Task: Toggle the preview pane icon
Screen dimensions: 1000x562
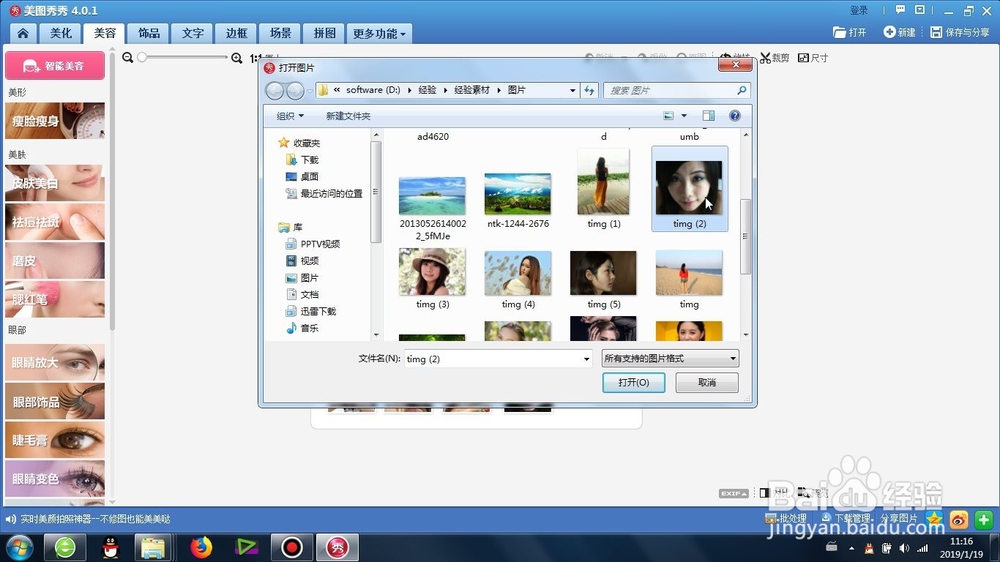Action: 709,115
